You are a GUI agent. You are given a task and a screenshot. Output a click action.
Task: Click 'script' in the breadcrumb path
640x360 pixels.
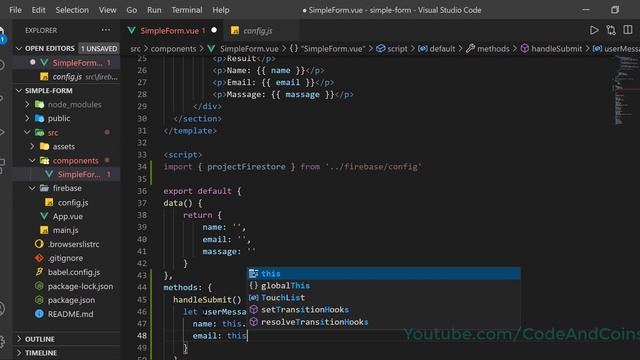click(397, 49)
